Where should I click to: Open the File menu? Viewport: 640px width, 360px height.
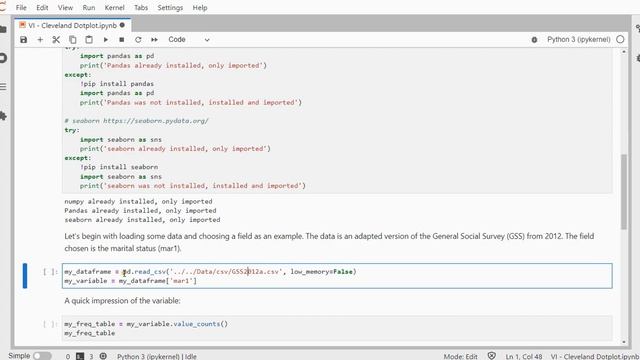pos(21,8)
